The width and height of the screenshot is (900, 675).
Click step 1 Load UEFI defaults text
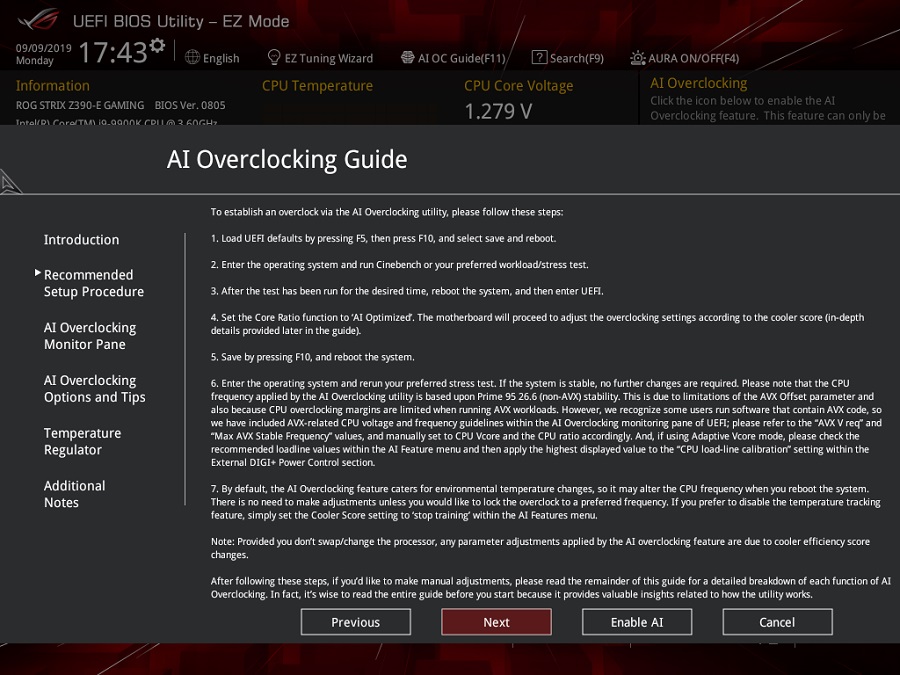coord(383,238)
